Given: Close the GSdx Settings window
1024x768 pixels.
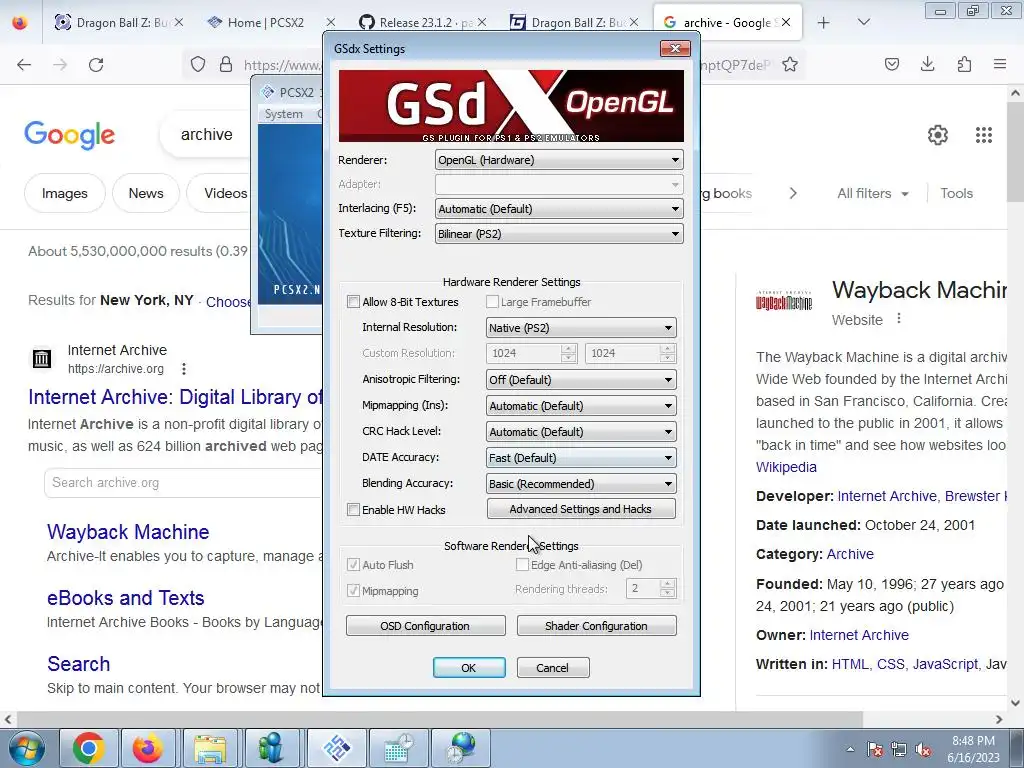Looking at the screenshot, I should pyautogui.click(x=675, y=48).
